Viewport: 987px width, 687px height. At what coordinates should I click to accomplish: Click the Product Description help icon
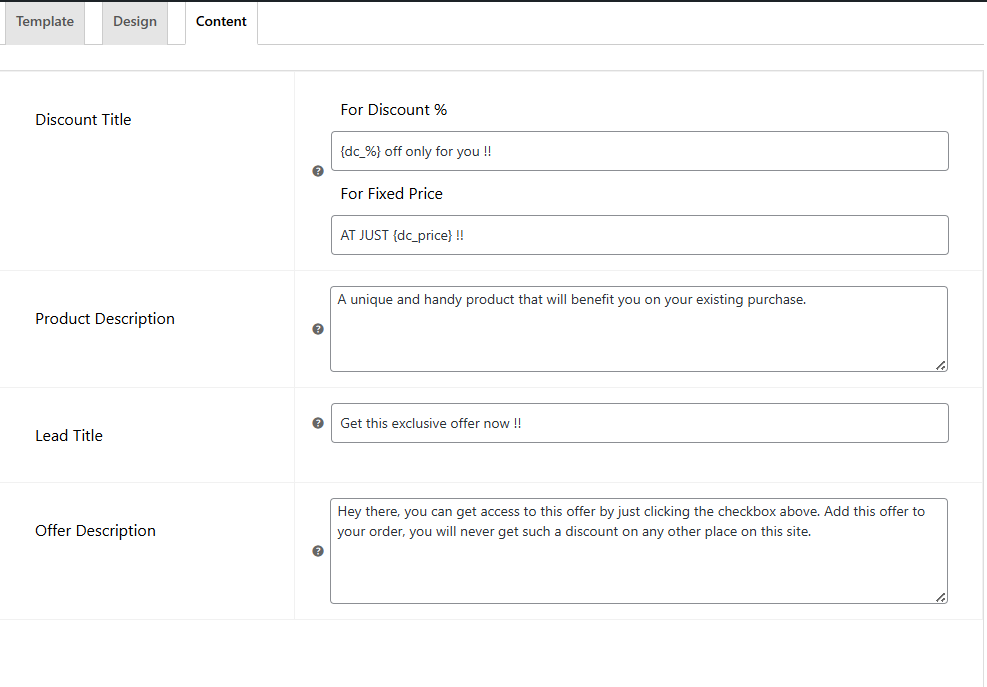pyautogui.click(x=318, y=329)
